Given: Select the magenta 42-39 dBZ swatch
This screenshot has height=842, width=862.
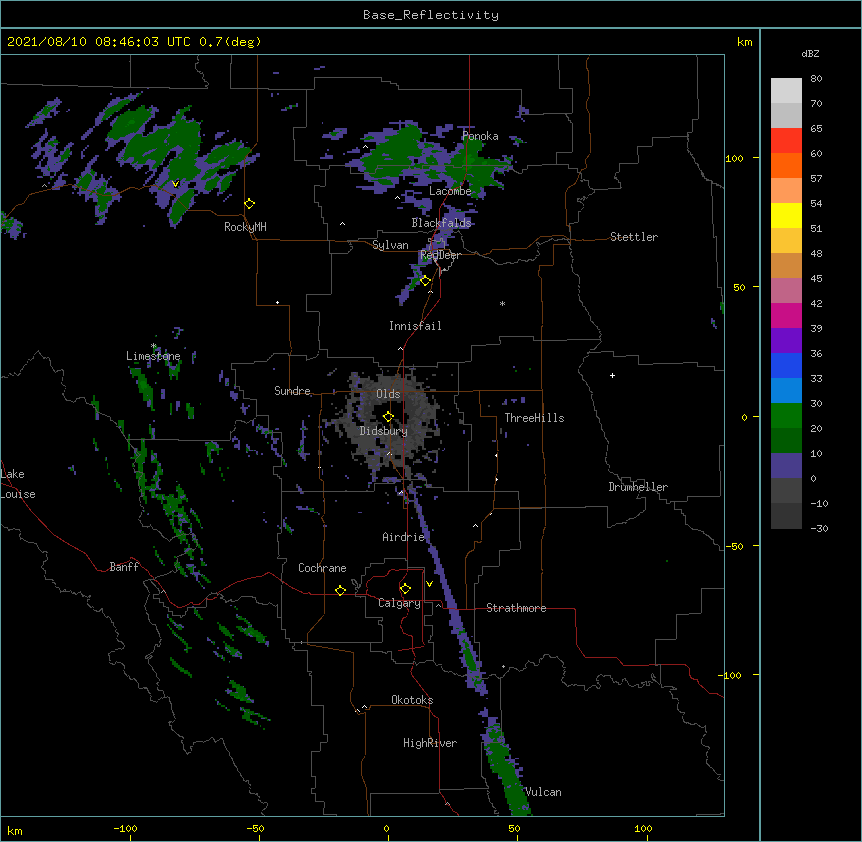Looking at the screenshot, I should (786, 315).
